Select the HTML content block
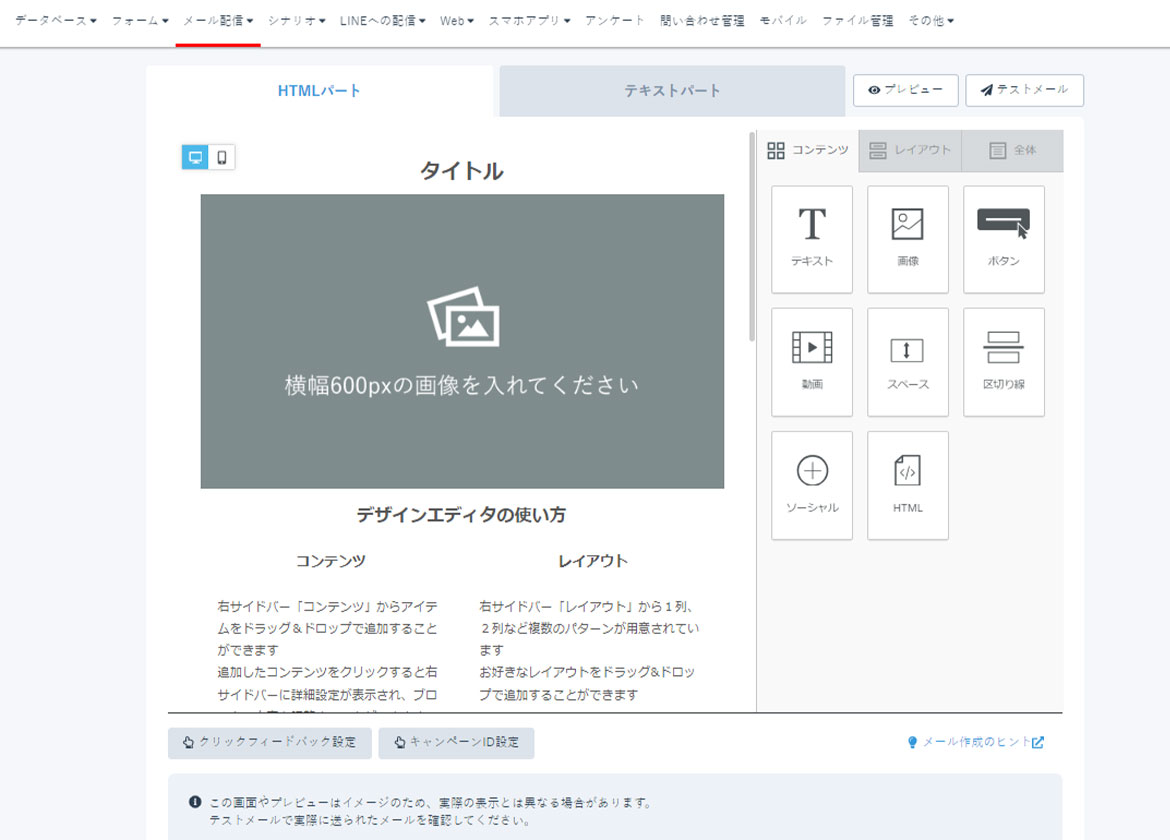Screen dimensions: 1170x840 pos(907,486)
